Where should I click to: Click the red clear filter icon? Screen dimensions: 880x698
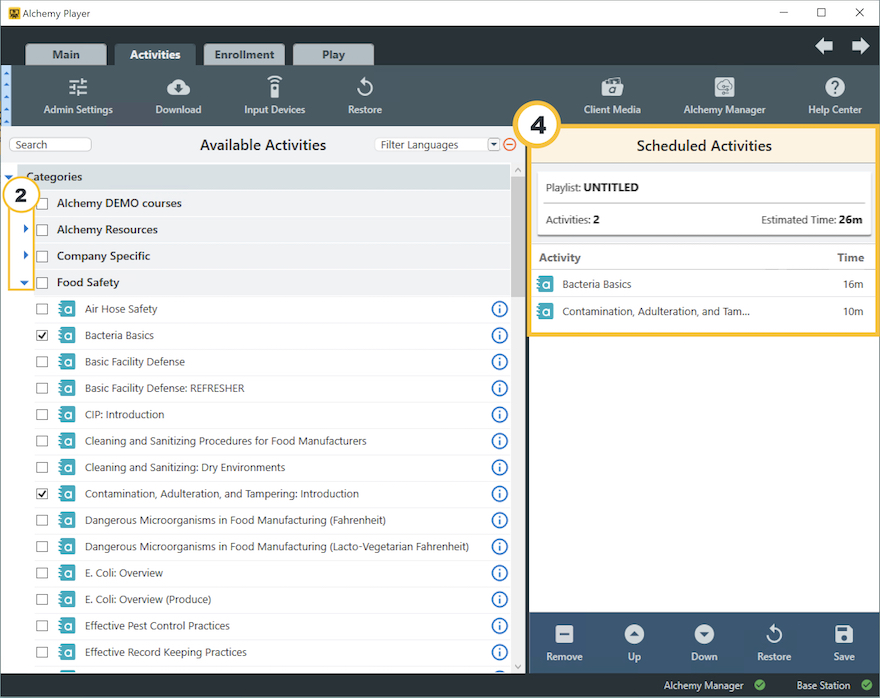pyautogui.click(x=510, y=145)
